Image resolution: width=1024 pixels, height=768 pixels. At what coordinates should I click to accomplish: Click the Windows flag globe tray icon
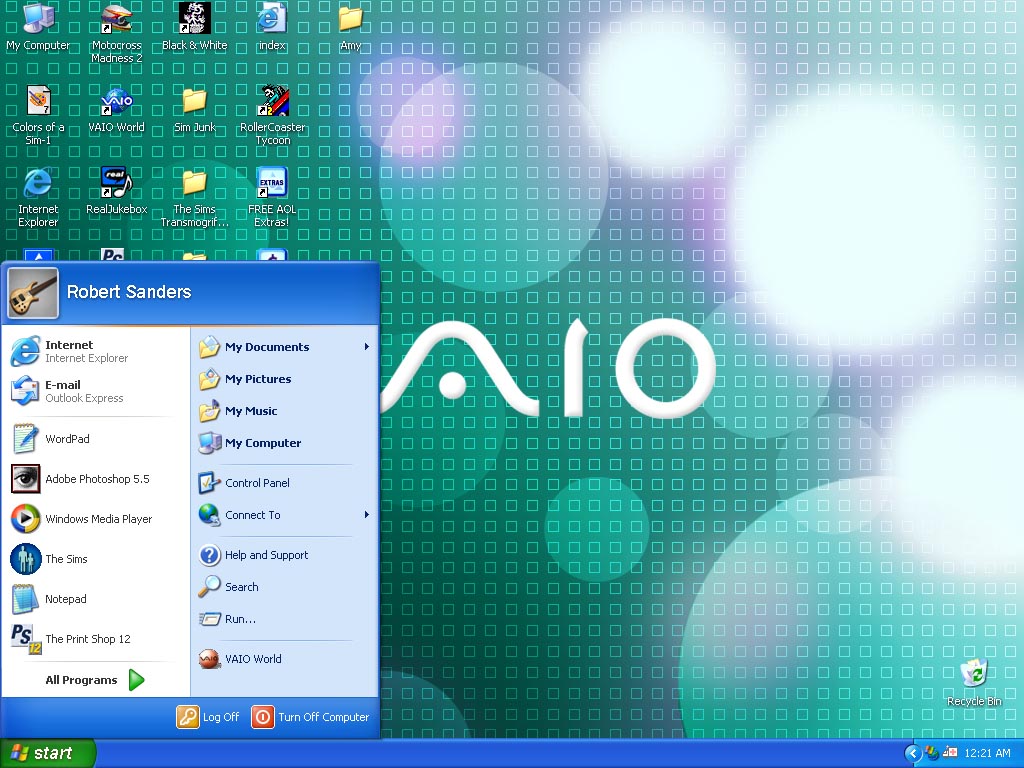pos(932,753)
